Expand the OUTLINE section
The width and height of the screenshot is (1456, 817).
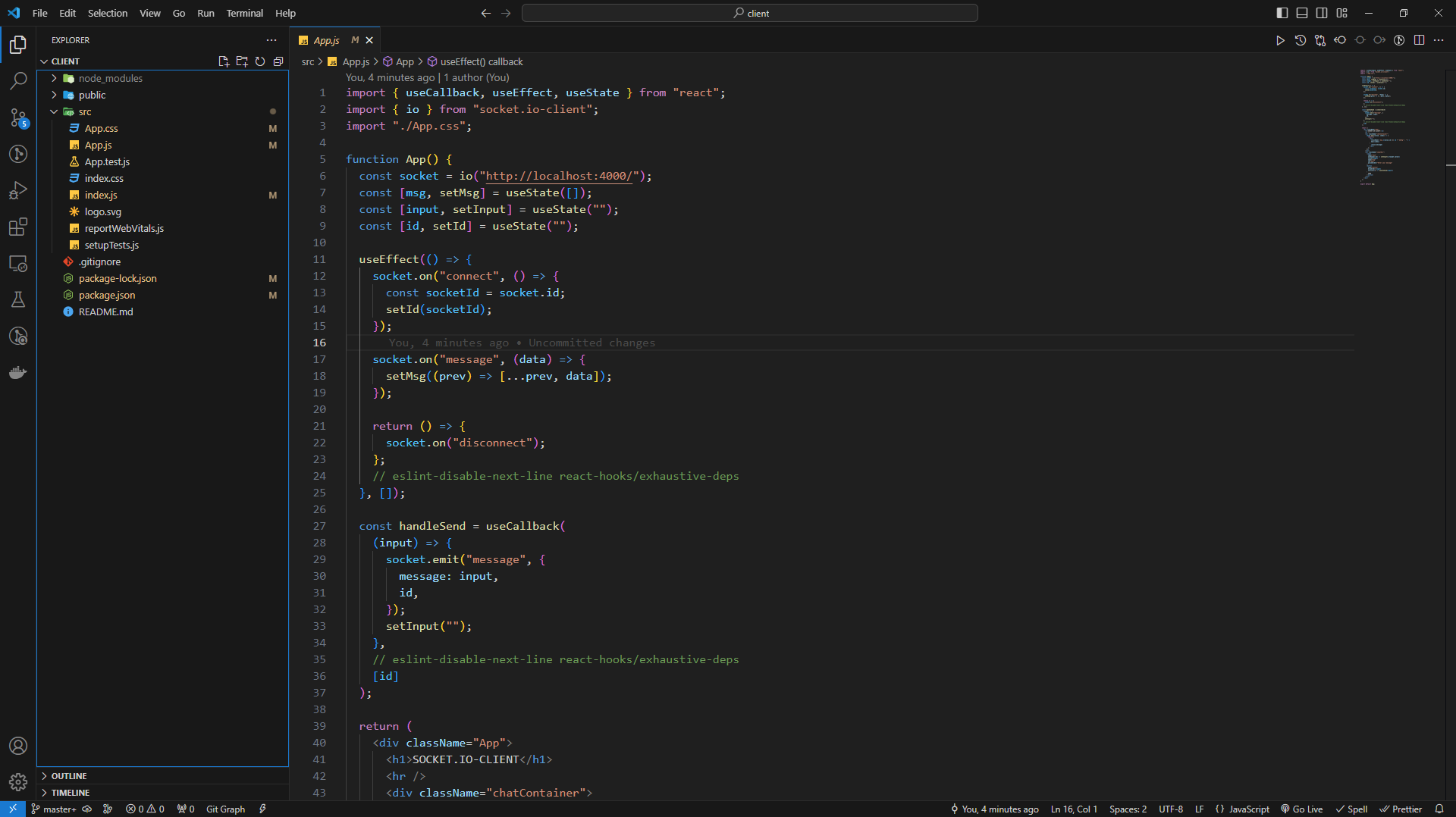coord(69,776)
